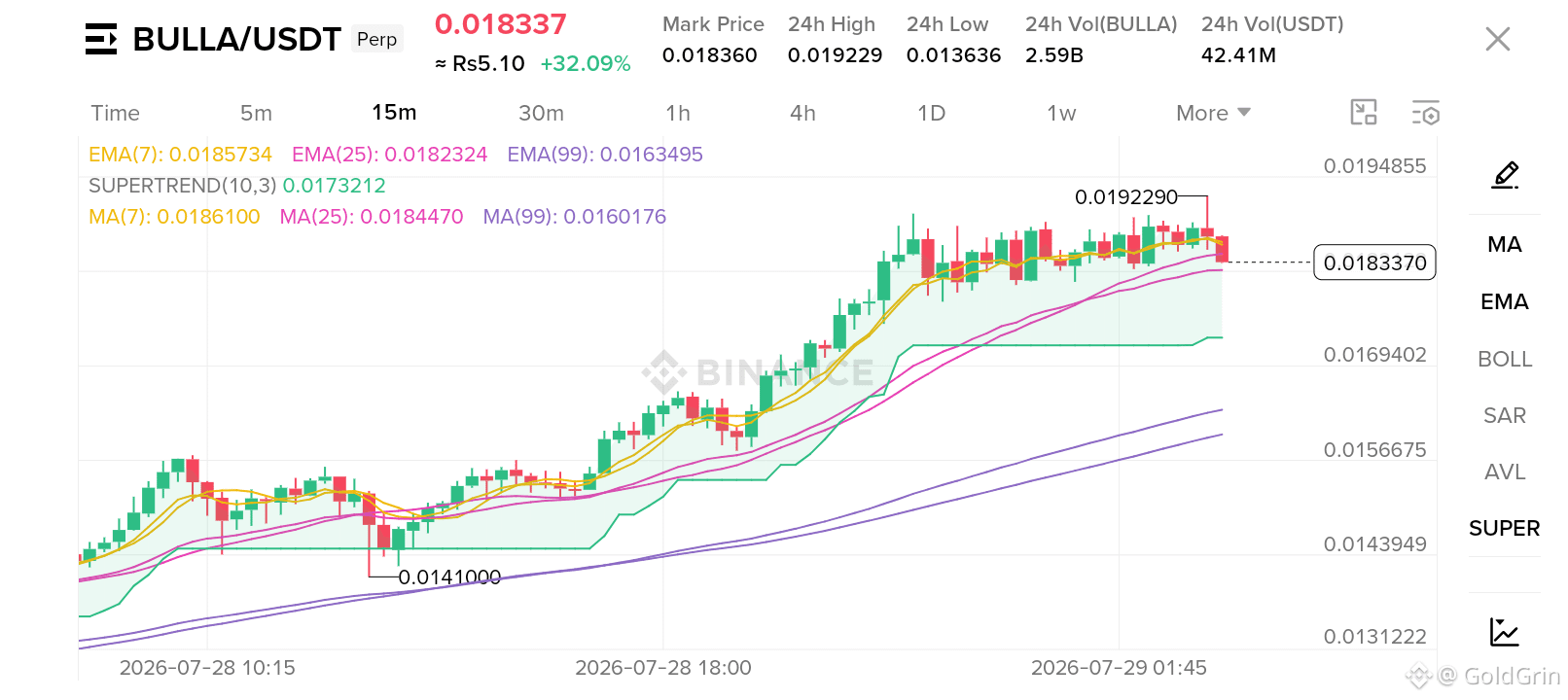Tap the 24h Vol(USDT) label
Image resolution: width=1568 pixels, height=700 pixels.
click(1272, 24)
